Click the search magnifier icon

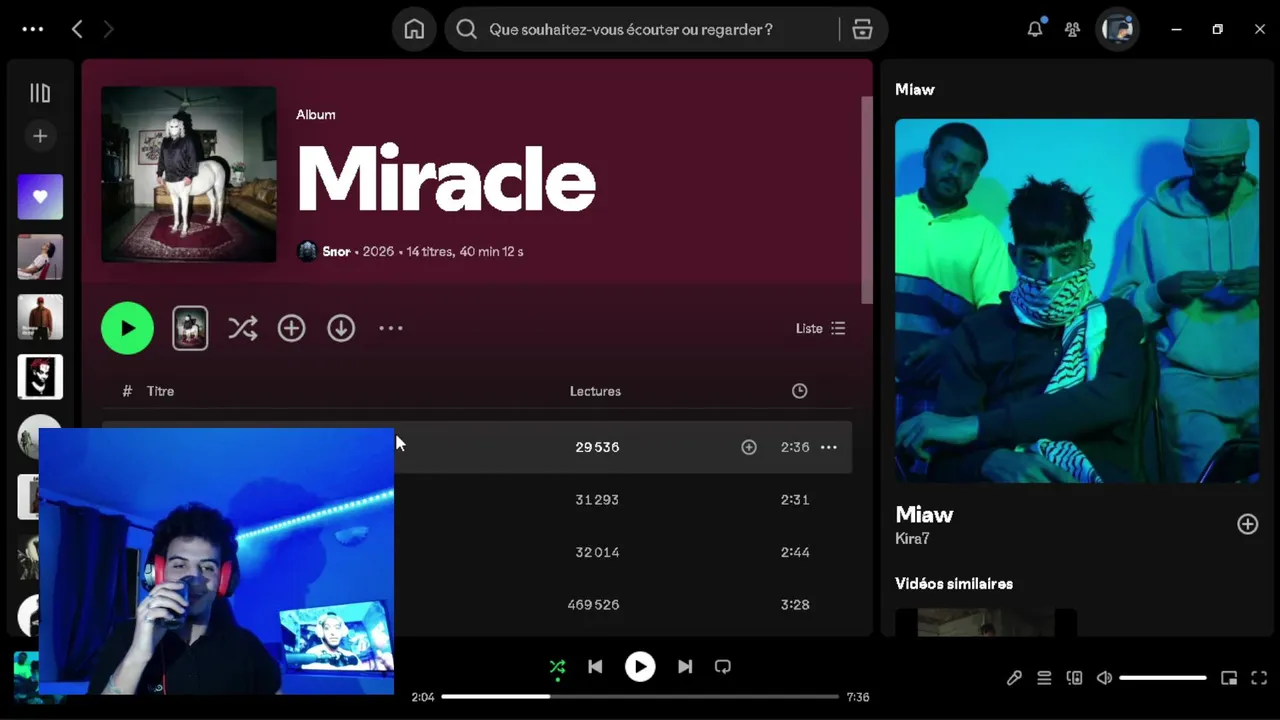pos(466,29)
